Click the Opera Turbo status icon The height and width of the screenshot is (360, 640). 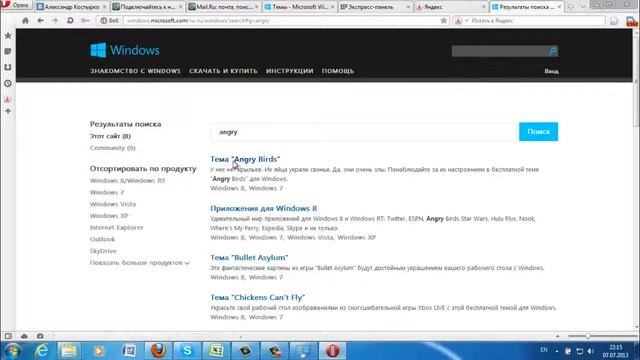(40, 336)
